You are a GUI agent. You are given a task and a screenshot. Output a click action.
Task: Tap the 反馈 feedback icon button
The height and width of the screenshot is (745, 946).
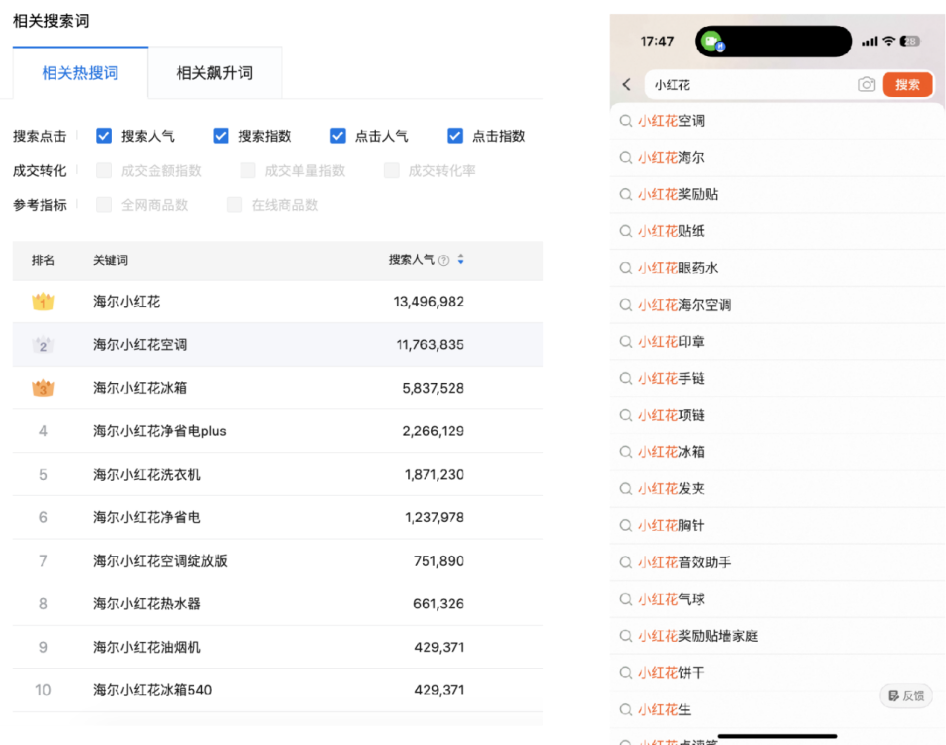click(x=906, y=696)
